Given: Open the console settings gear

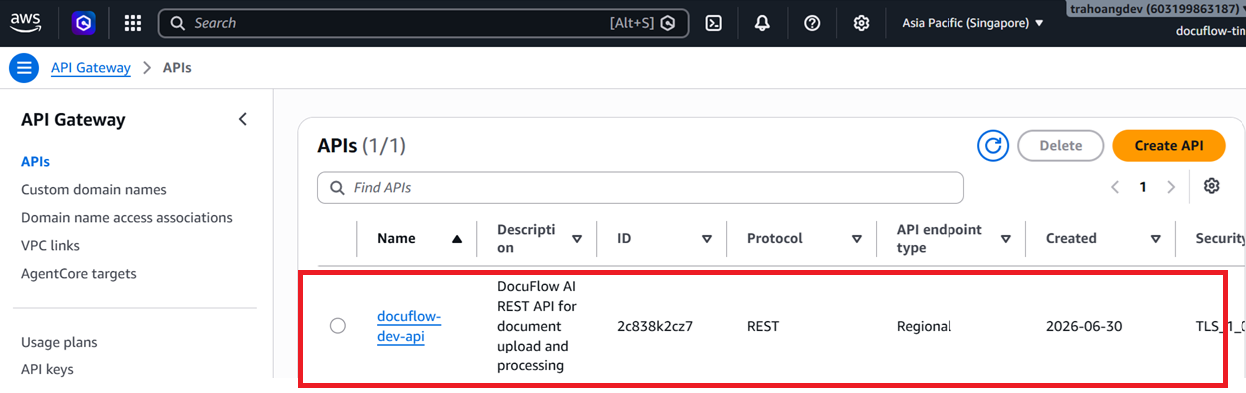Looking at the screenshot, I should [861, 23].
